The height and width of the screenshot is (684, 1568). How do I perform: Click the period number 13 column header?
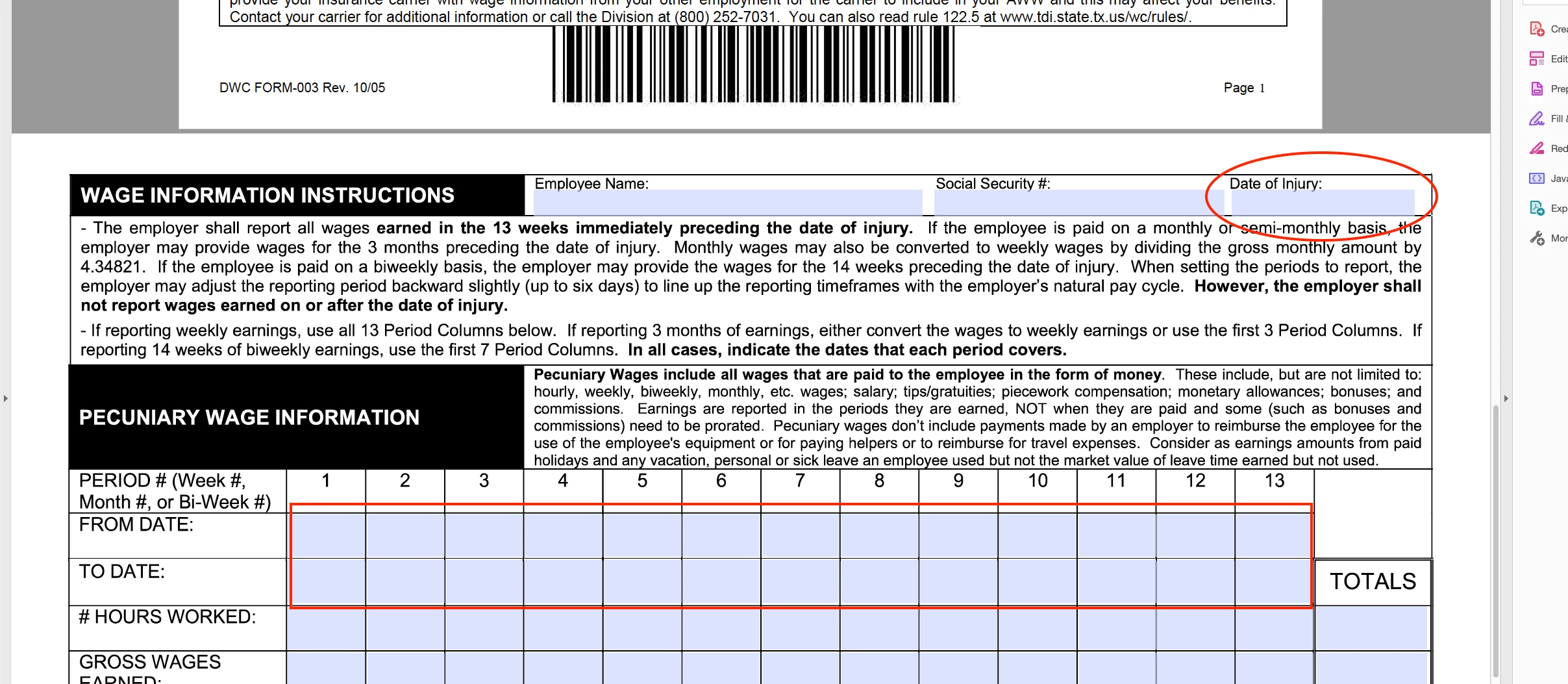(1275, 481)
